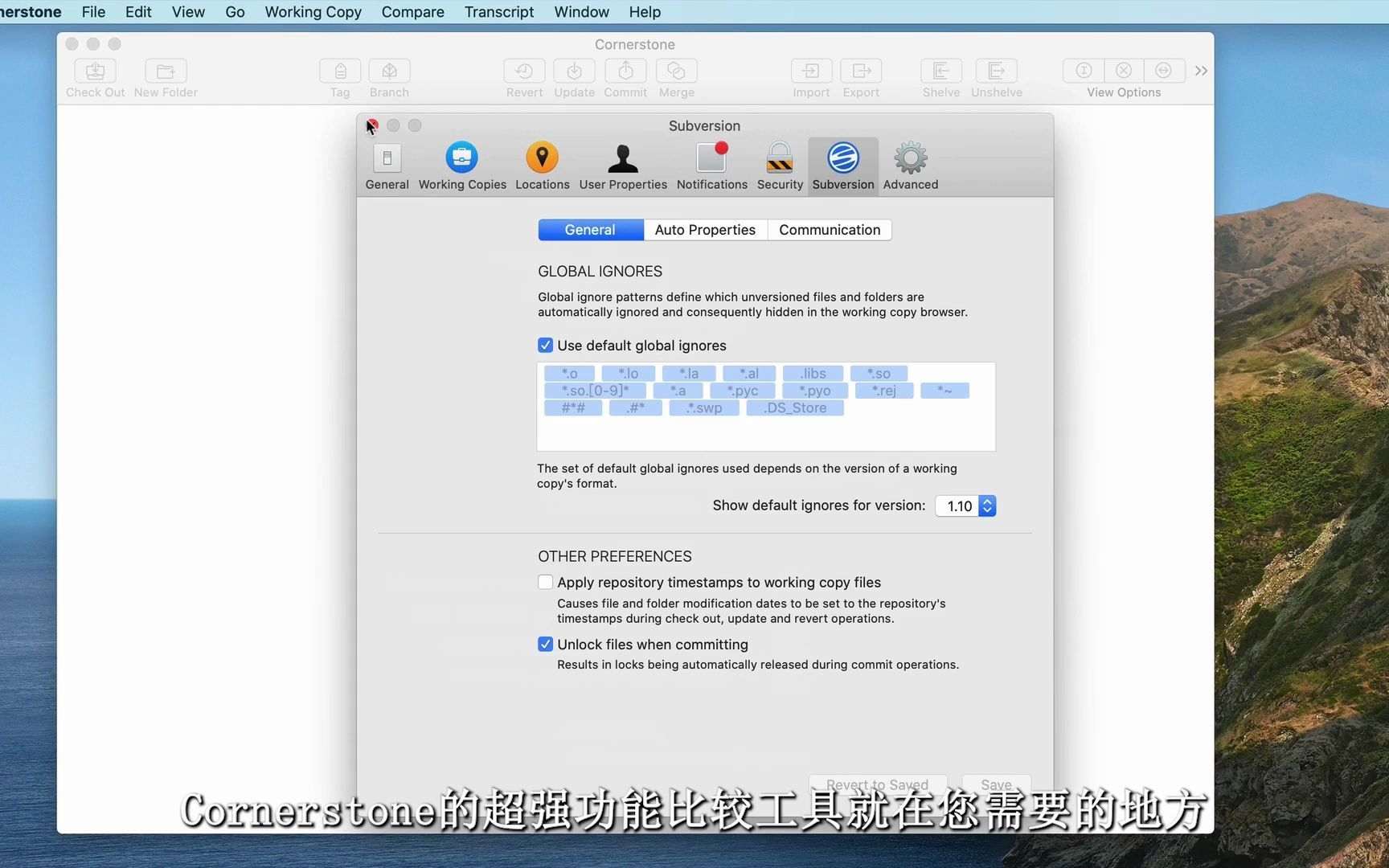
Task: Click the Export toolbar icon
Action: [861, 71]
